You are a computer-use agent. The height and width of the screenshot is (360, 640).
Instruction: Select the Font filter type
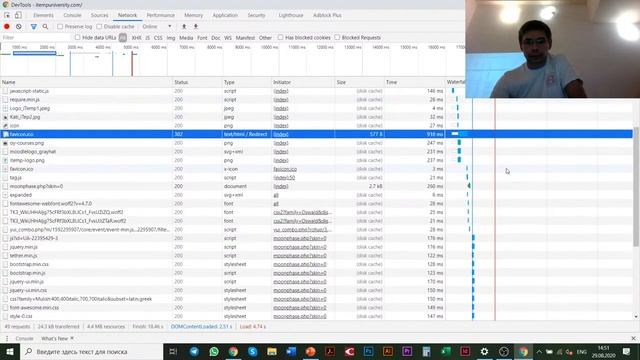(x=202, y=38)
